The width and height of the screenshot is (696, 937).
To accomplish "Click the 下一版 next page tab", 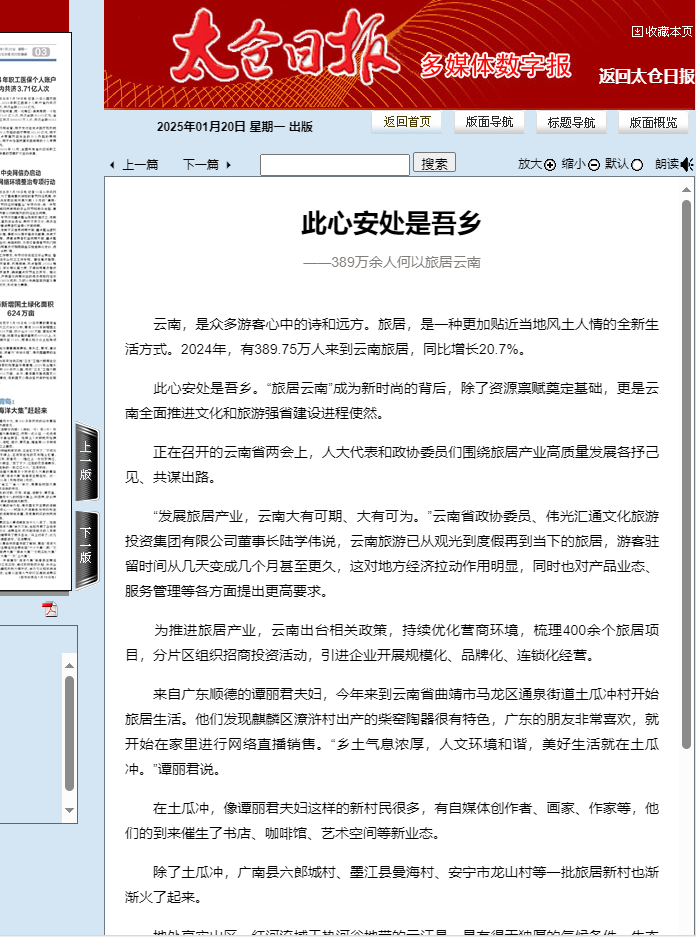I will (86, 548).
